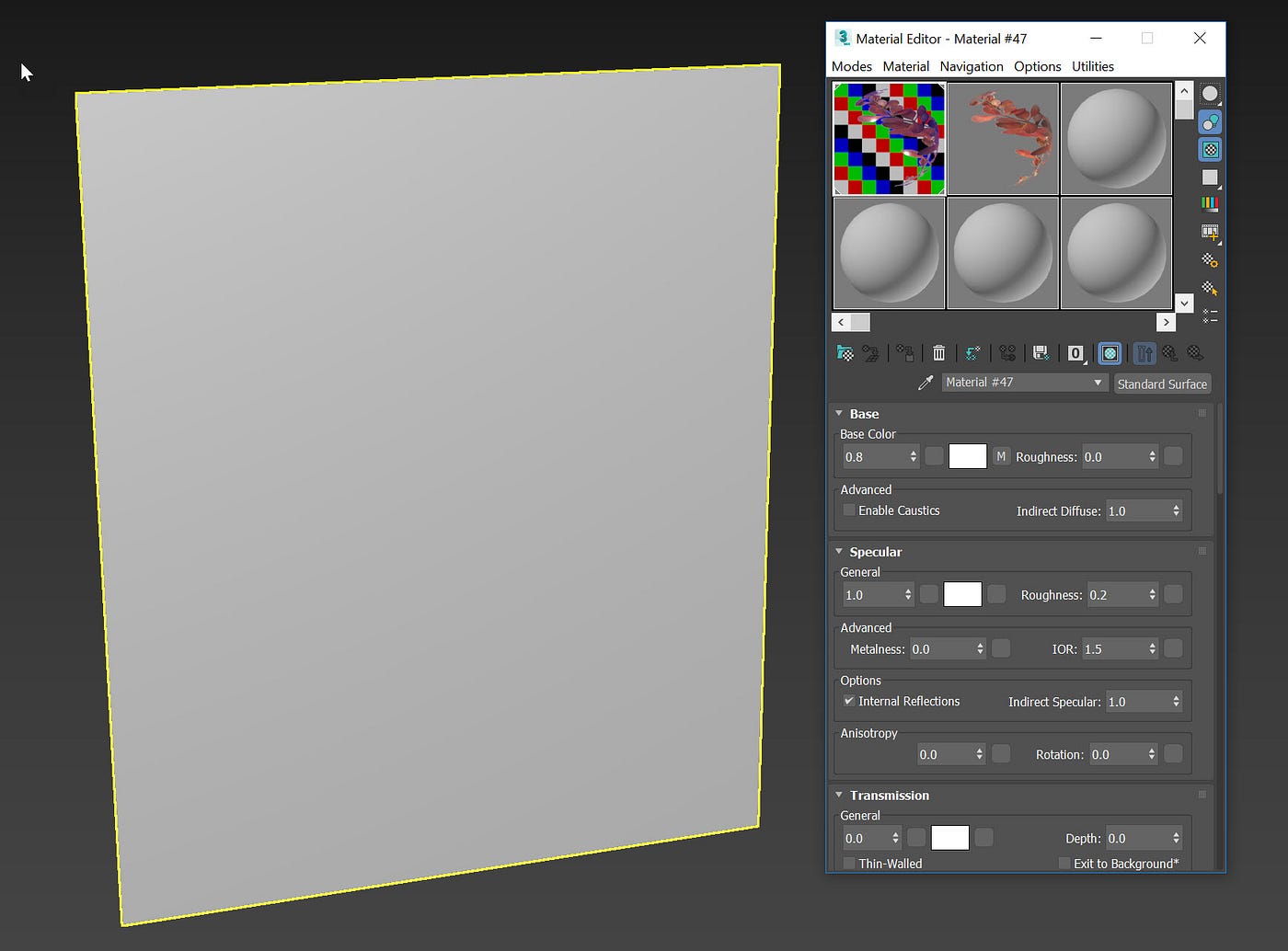
Task: Open the Modes menu
Action: pos(851,66)
